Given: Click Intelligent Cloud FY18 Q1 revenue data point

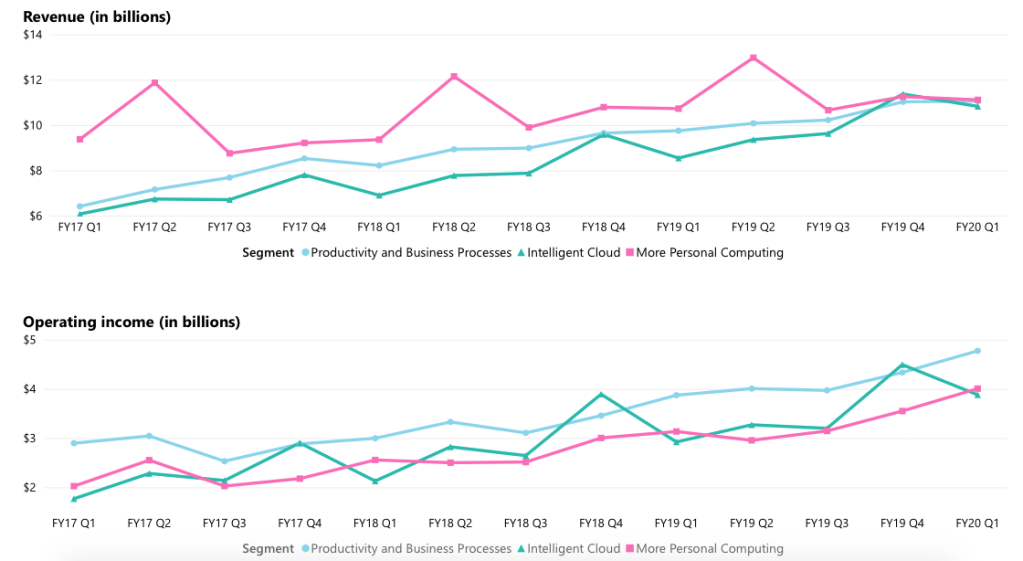Looking at the screenshot, I should pos(379,195).
